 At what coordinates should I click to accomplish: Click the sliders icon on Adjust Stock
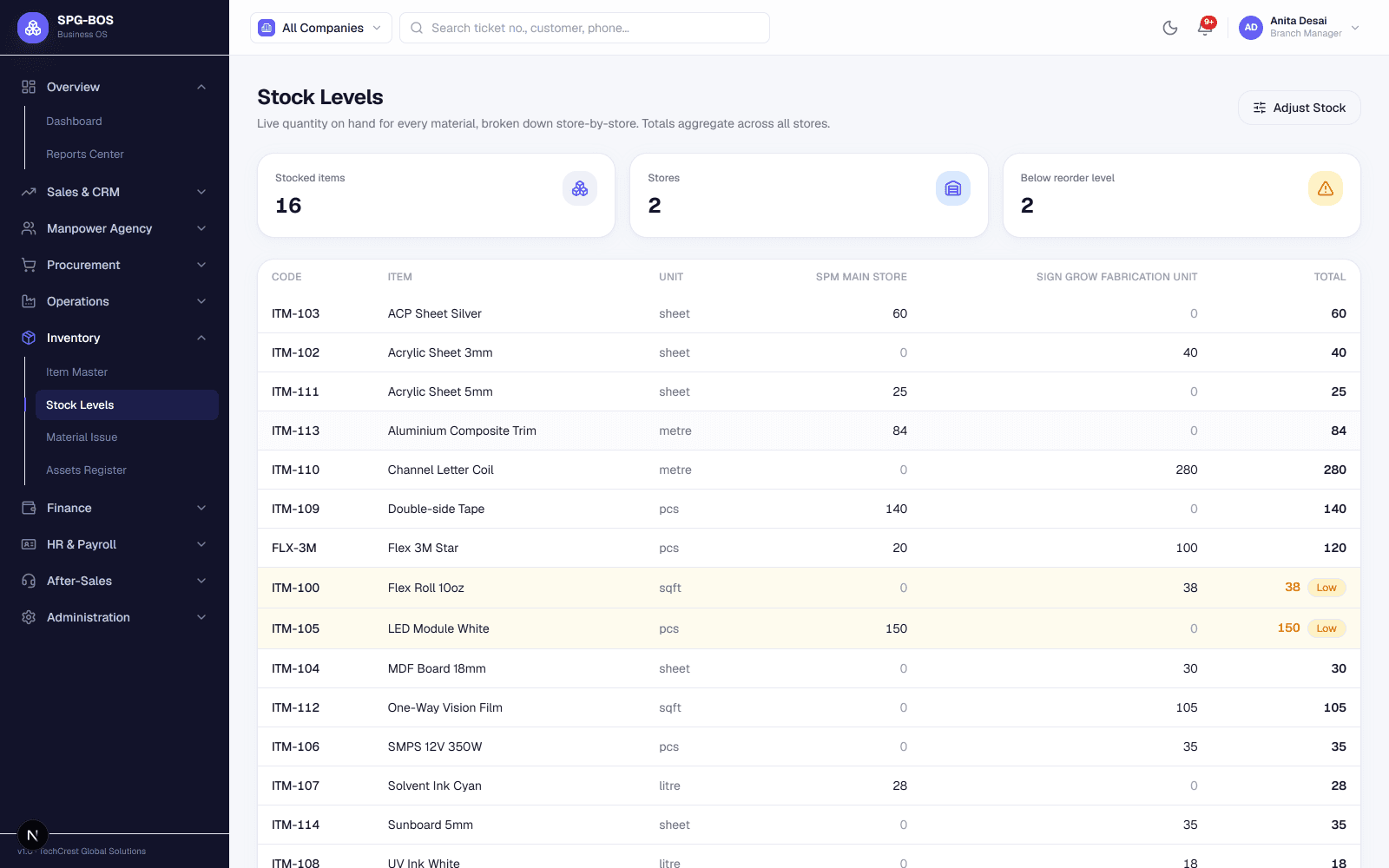tap(1260, 108)
